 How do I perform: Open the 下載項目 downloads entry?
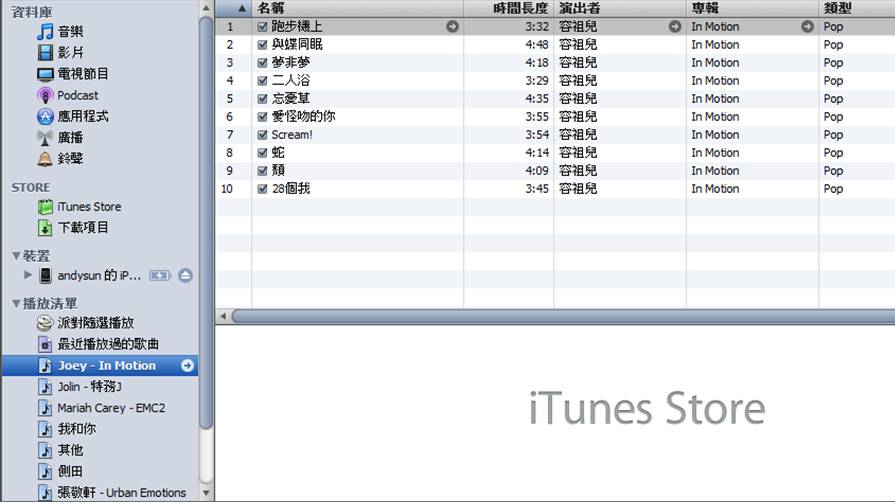tap(83, 228)
